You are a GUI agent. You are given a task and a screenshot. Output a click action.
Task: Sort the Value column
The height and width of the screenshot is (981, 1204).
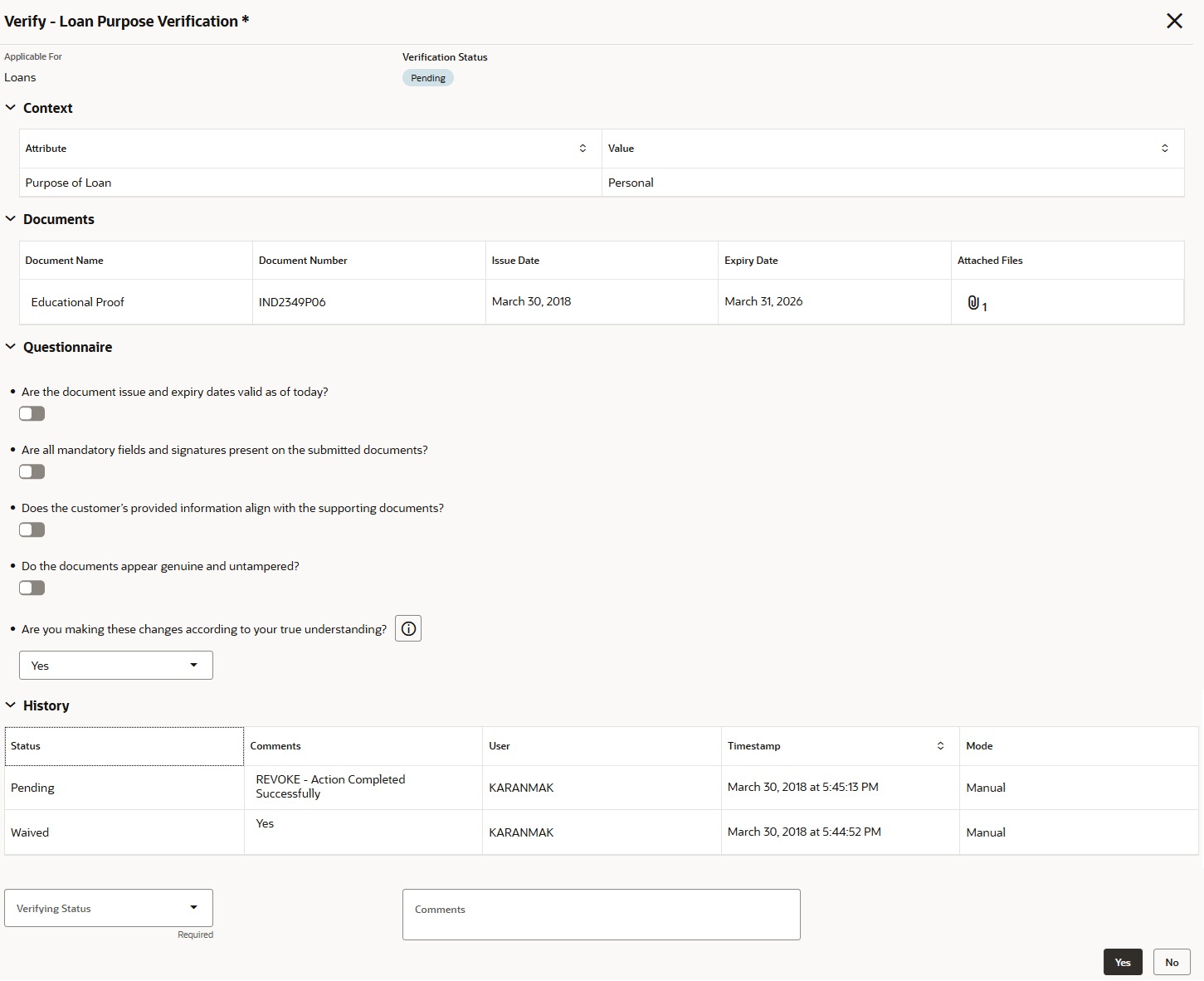(x=1165, y=149)
